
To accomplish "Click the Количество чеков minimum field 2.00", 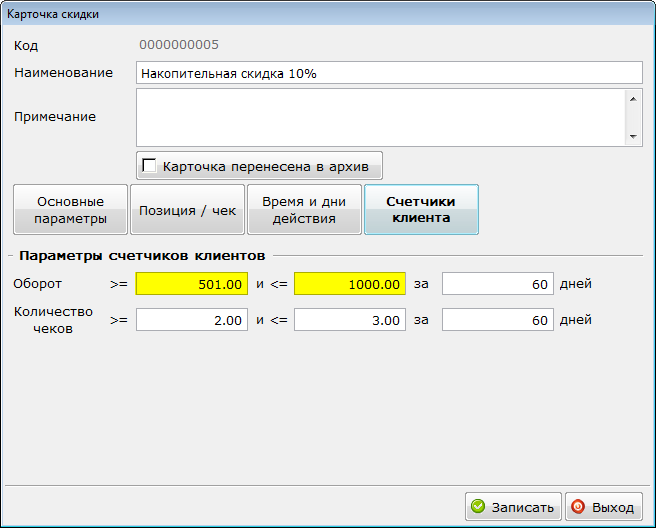I will pos(192,320).
